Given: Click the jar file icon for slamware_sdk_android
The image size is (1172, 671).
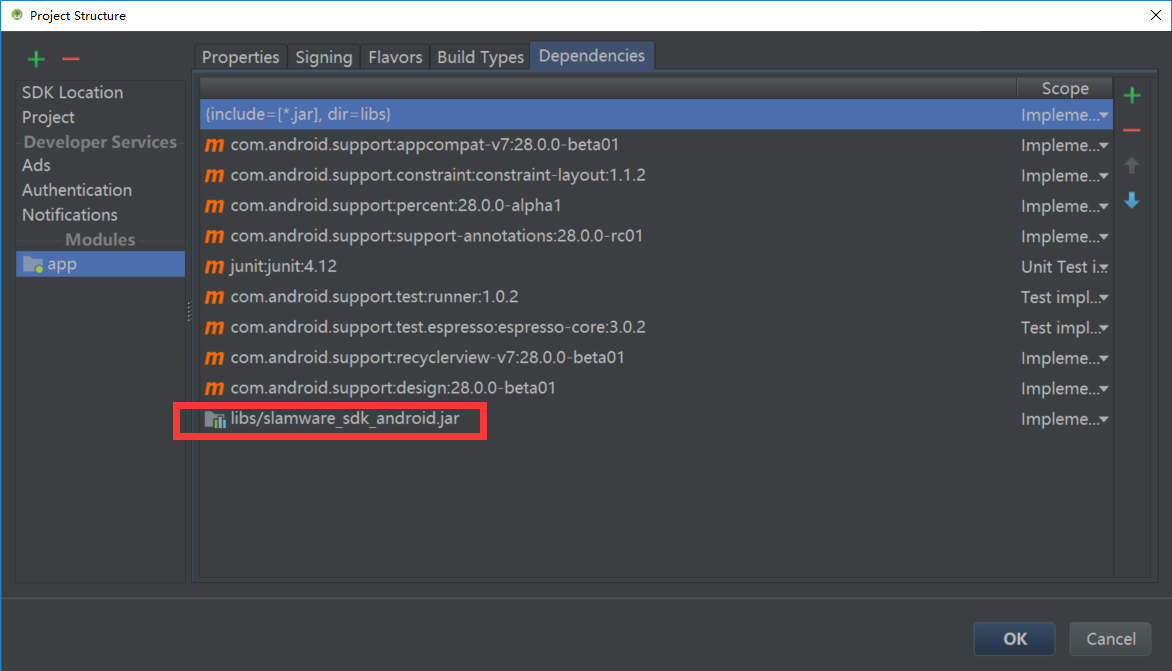Looking at the screenshot, I should pyautogui.click(x=215, y=419).
